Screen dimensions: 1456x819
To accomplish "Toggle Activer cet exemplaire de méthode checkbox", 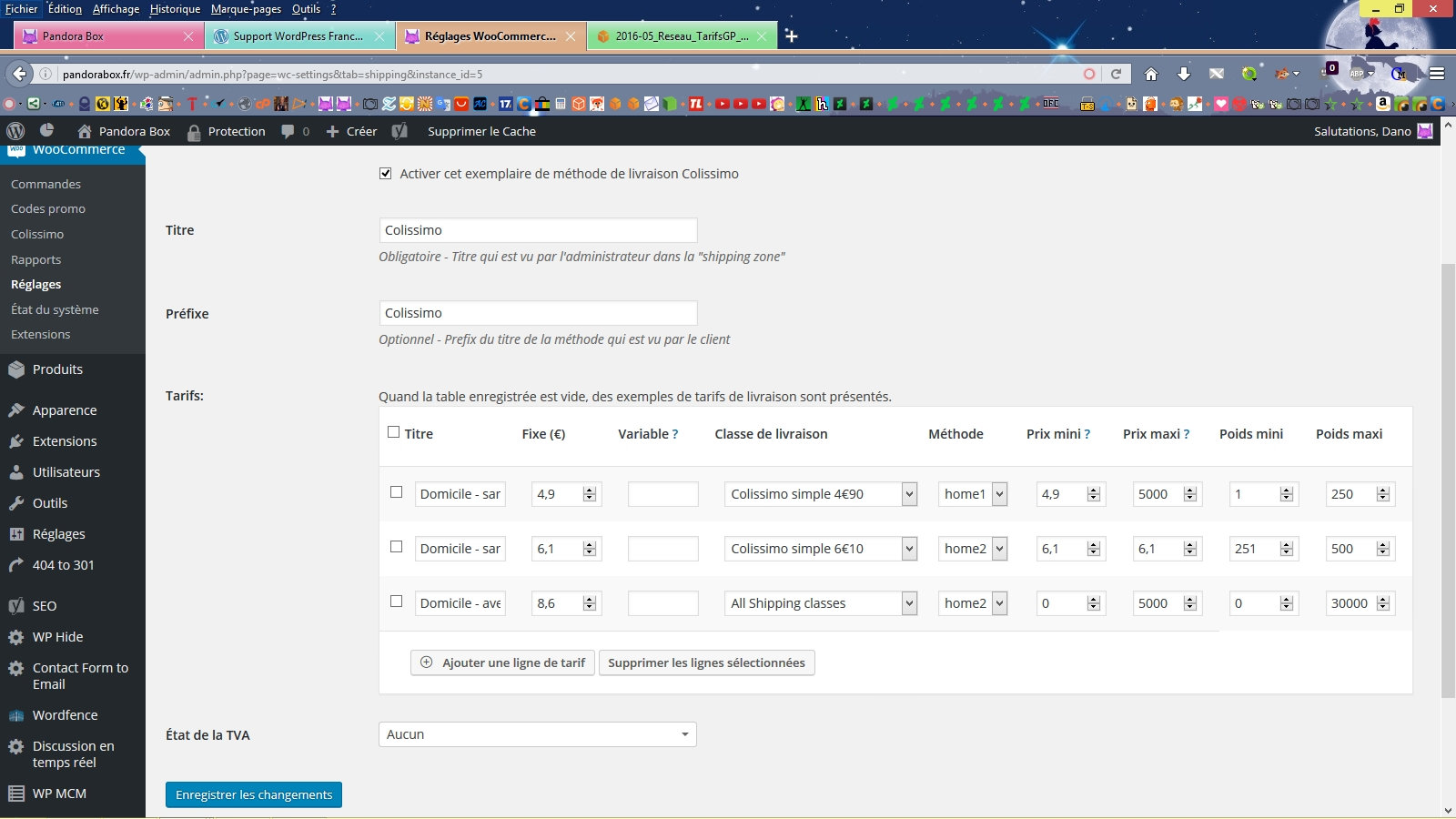I will (x=386, y=173).
